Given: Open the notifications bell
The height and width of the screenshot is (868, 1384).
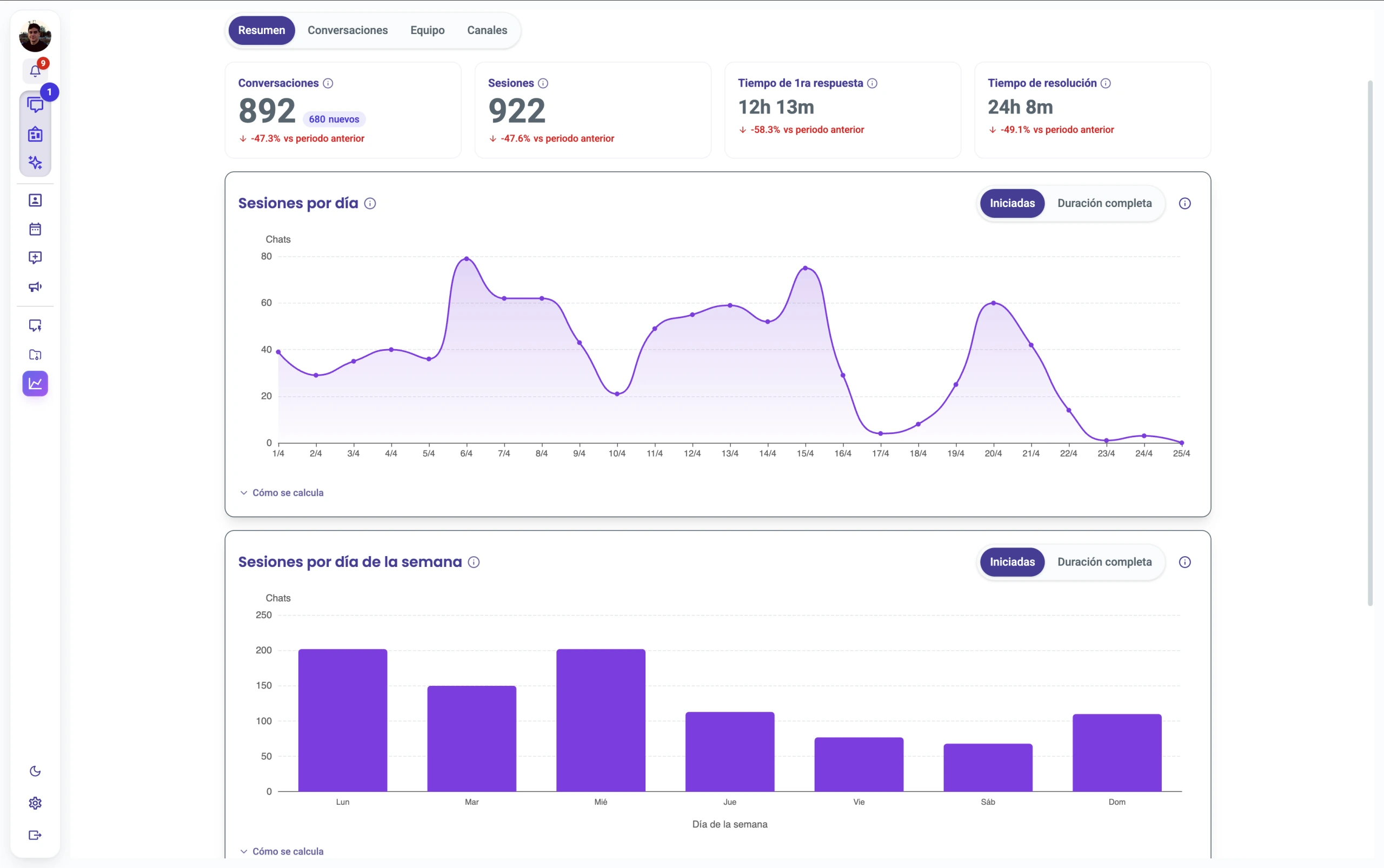Looking at the screenshot, I should click(35, 71).
